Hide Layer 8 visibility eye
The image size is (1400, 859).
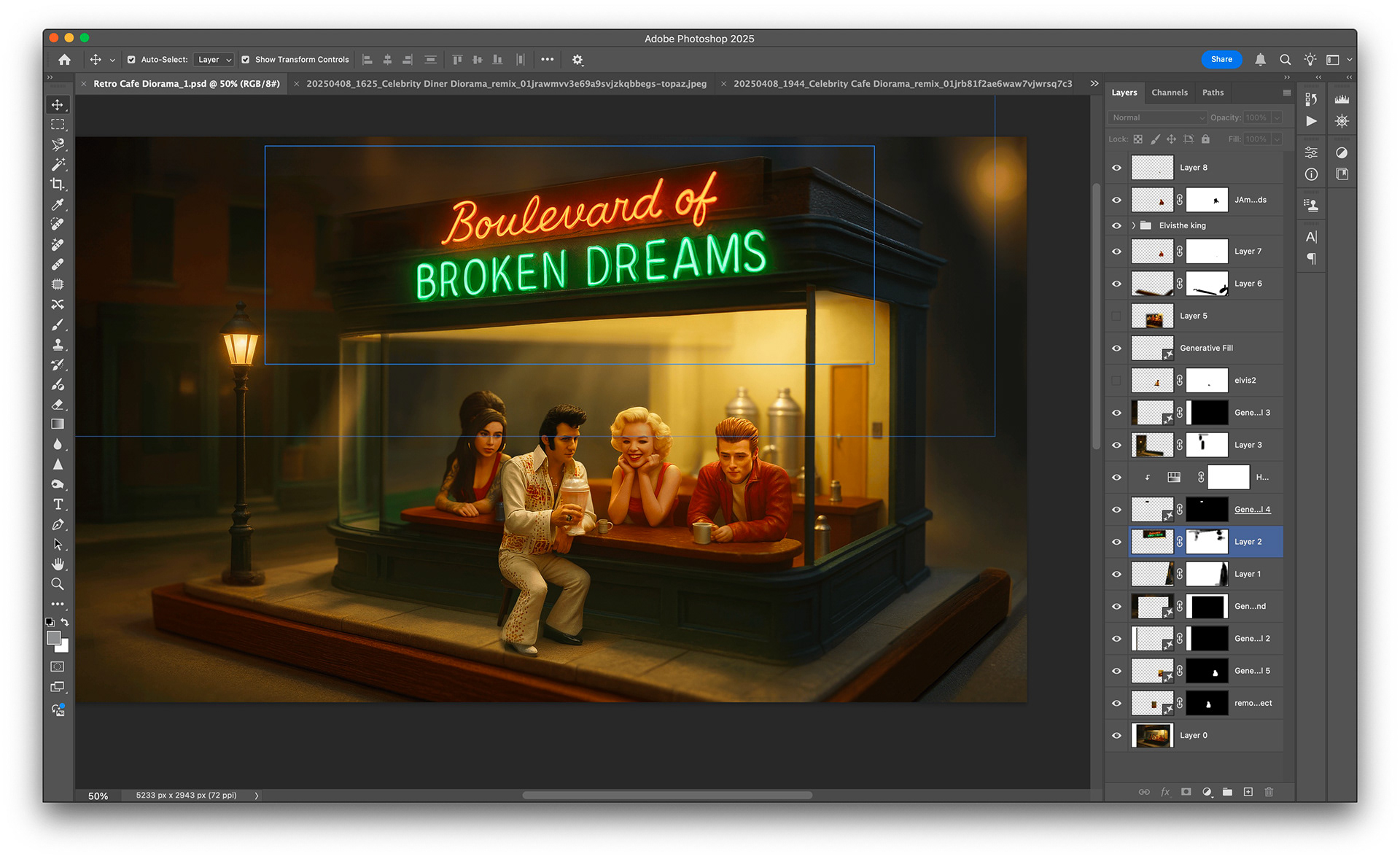point(1116,168)
